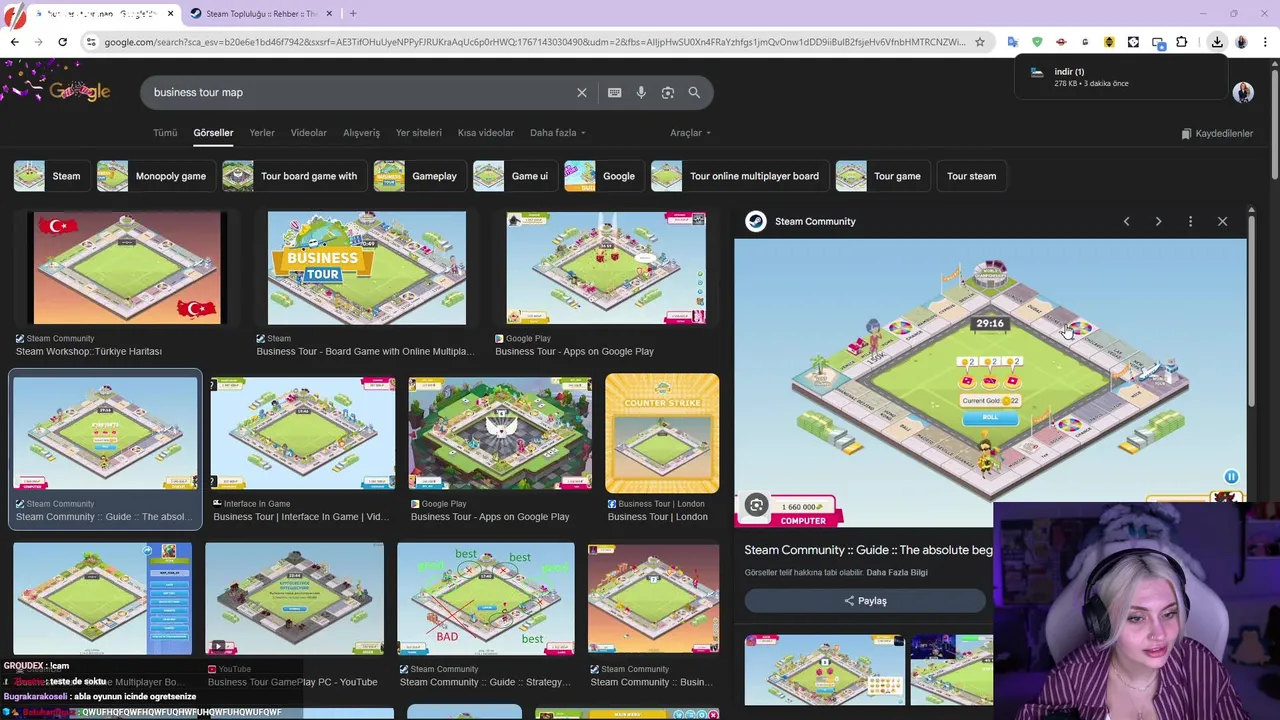Click the Google logo

click(x=79, y=91)
